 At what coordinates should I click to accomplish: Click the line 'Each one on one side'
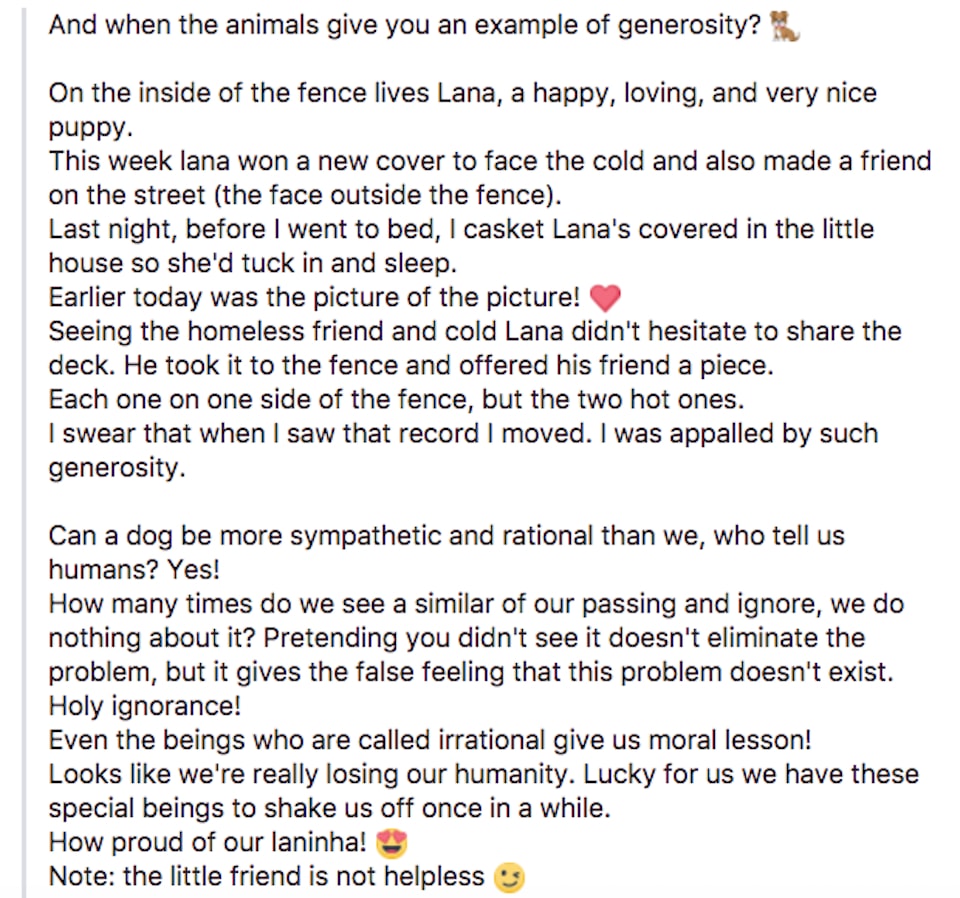396,400
